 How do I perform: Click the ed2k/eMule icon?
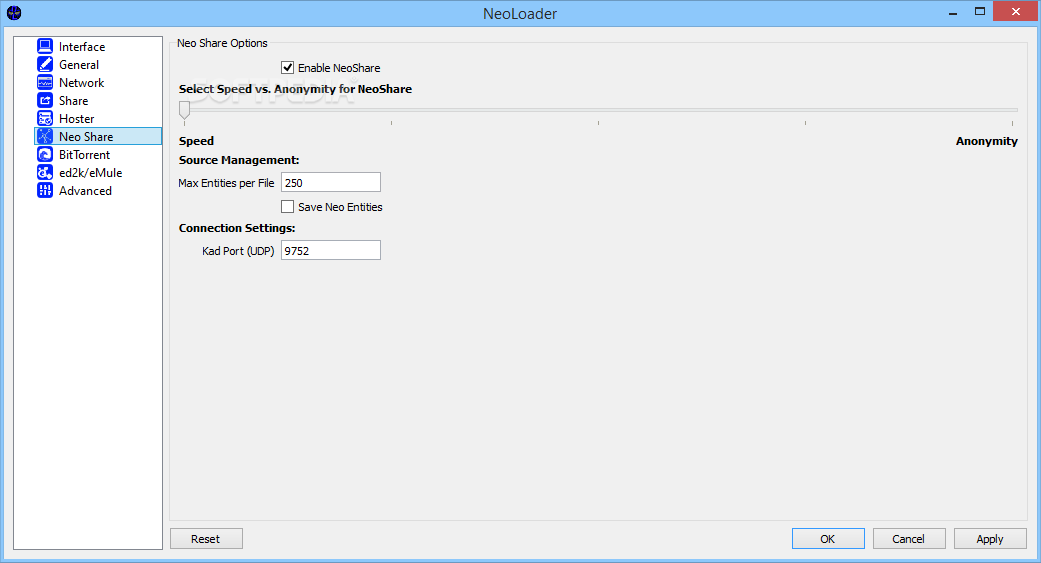pos(44,172)
